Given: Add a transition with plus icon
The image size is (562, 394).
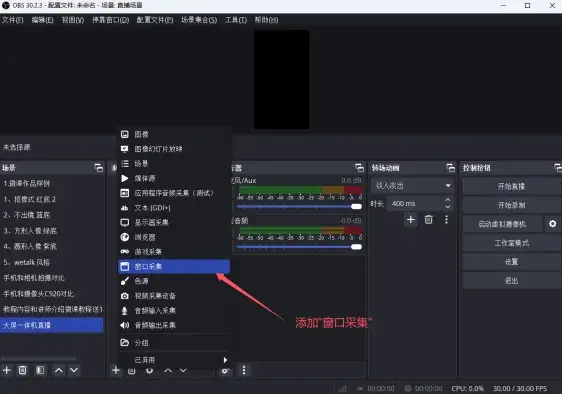Looking at the screenshot, I should coord(411,219).
